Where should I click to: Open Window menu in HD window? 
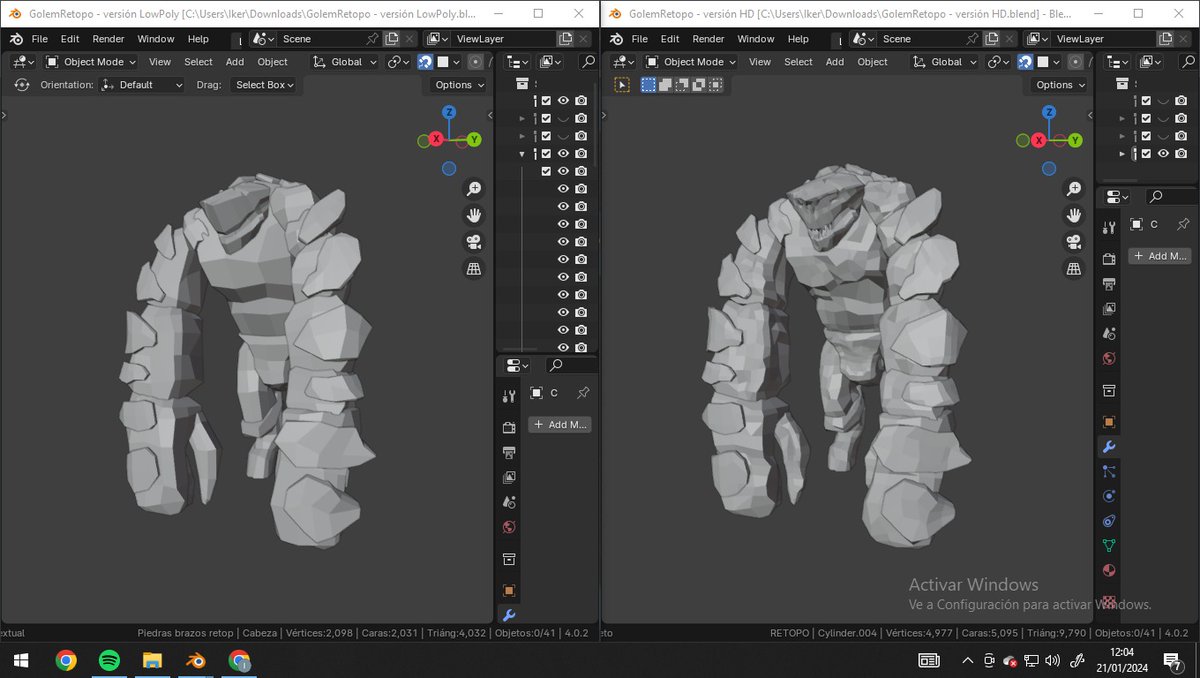[x=755, y=39]
